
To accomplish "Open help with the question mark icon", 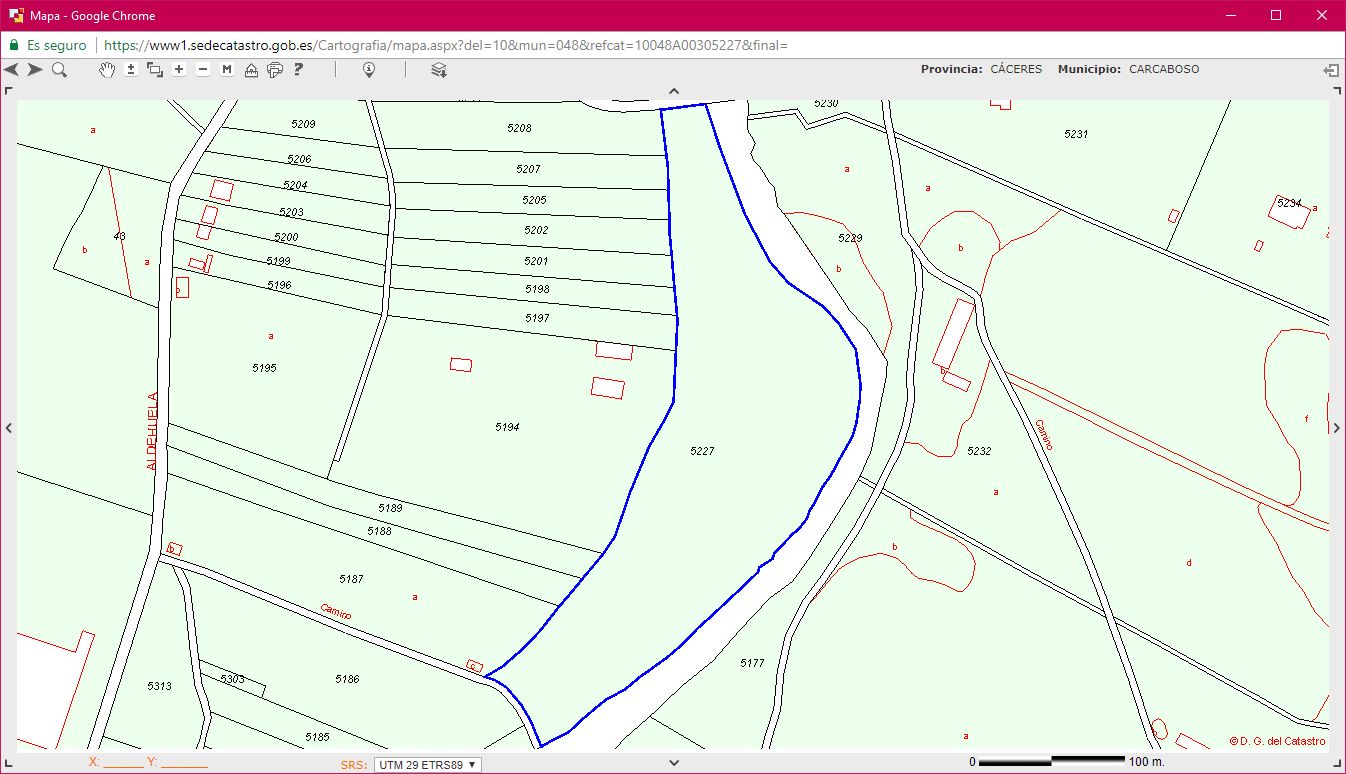I will click(x=298, y=69).
